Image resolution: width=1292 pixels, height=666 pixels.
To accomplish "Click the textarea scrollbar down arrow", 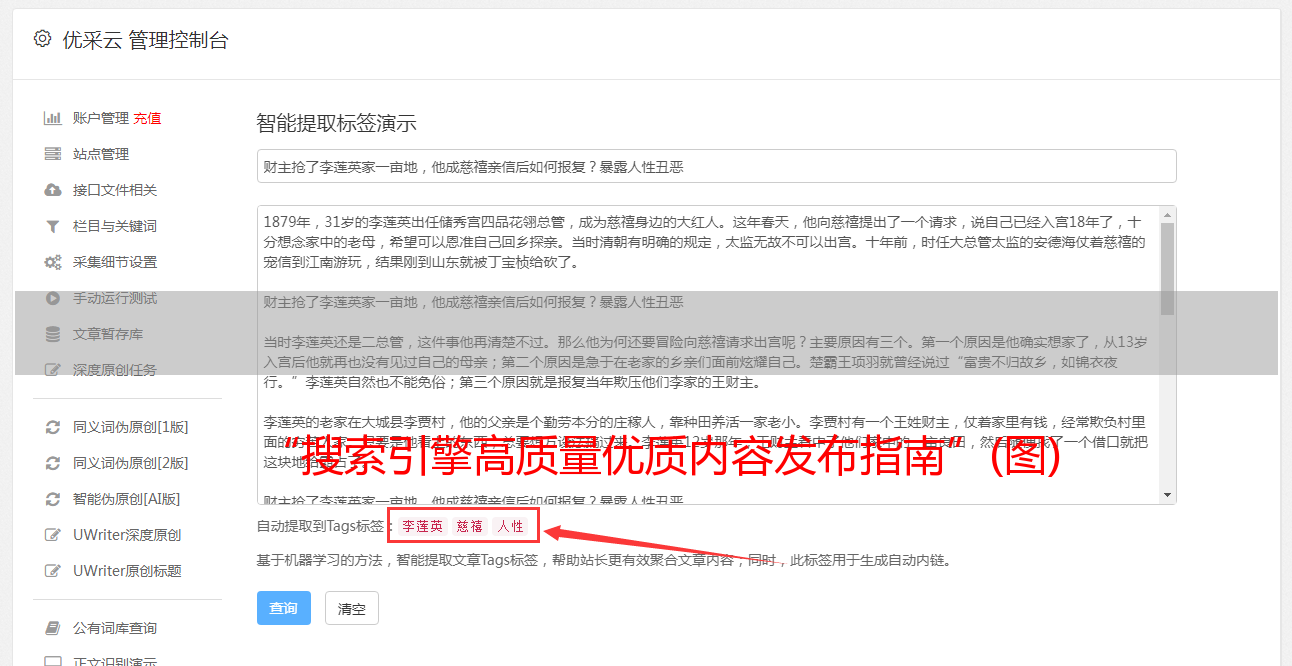I will point(1167,495).
